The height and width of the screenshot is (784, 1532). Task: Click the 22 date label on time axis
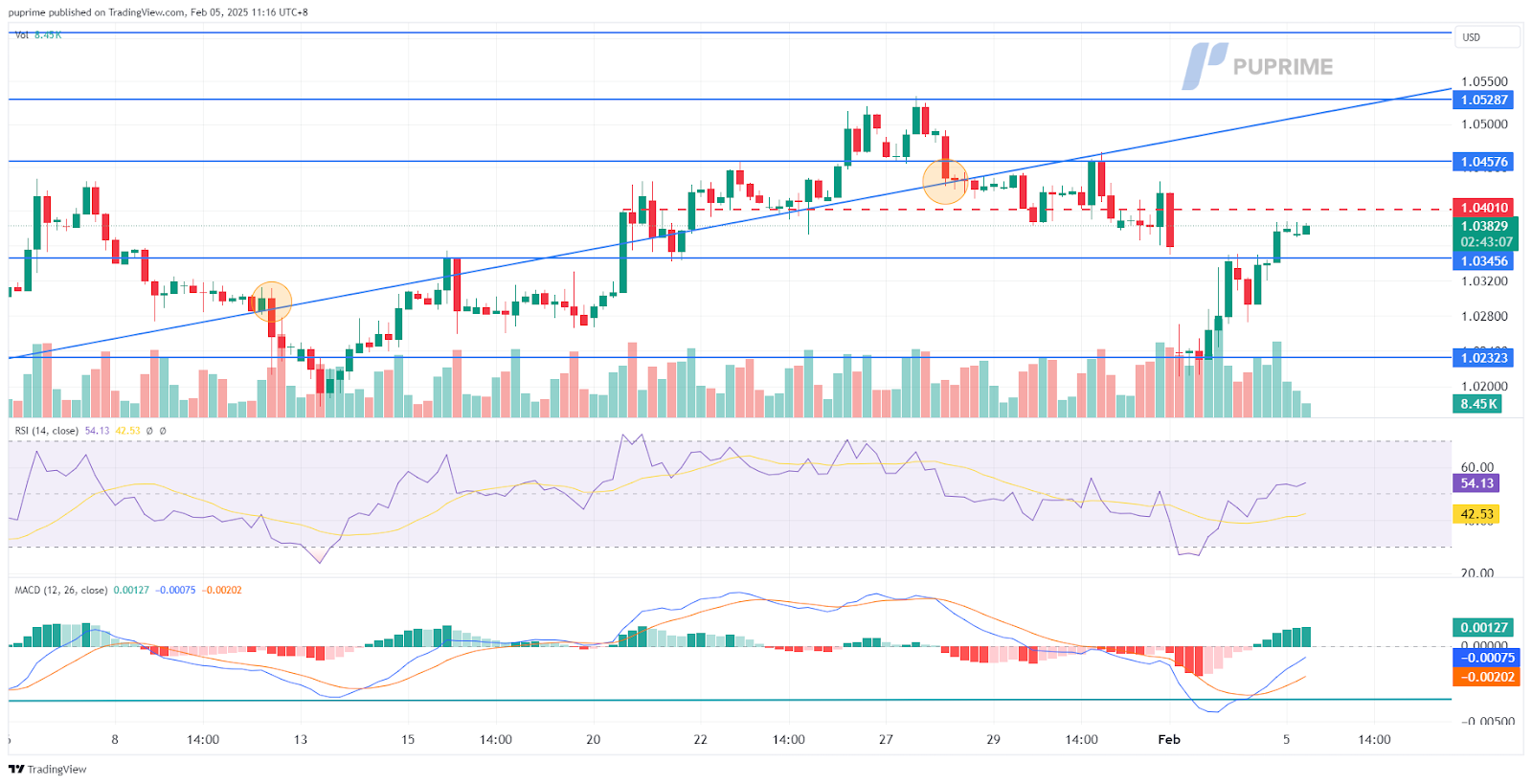point(700,739)
